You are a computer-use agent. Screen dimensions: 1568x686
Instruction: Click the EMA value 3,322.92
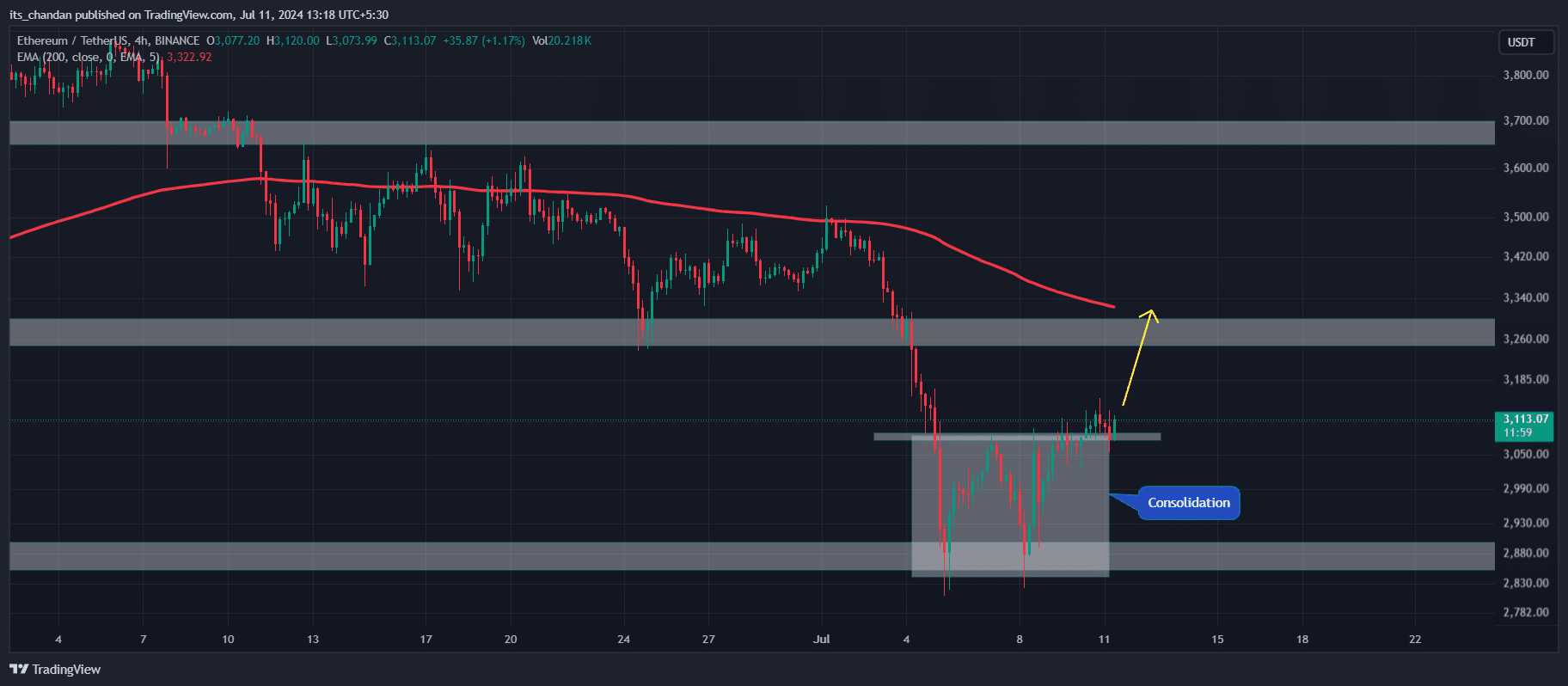[x=189, y=57]
